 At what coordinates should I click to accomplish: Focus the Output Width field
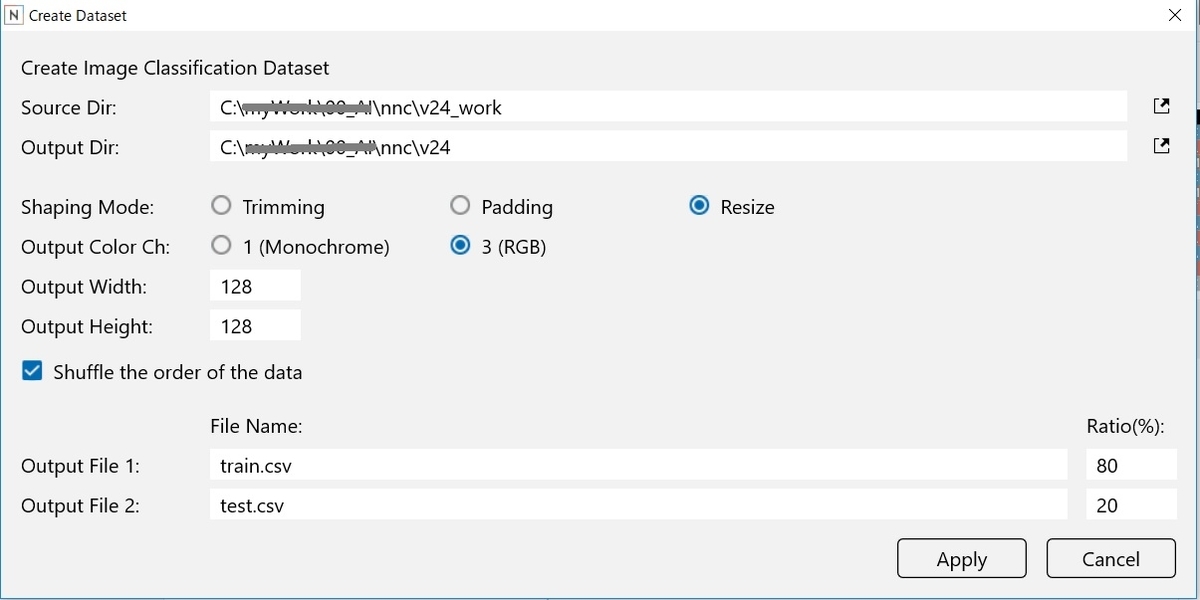tap(254, 287)
